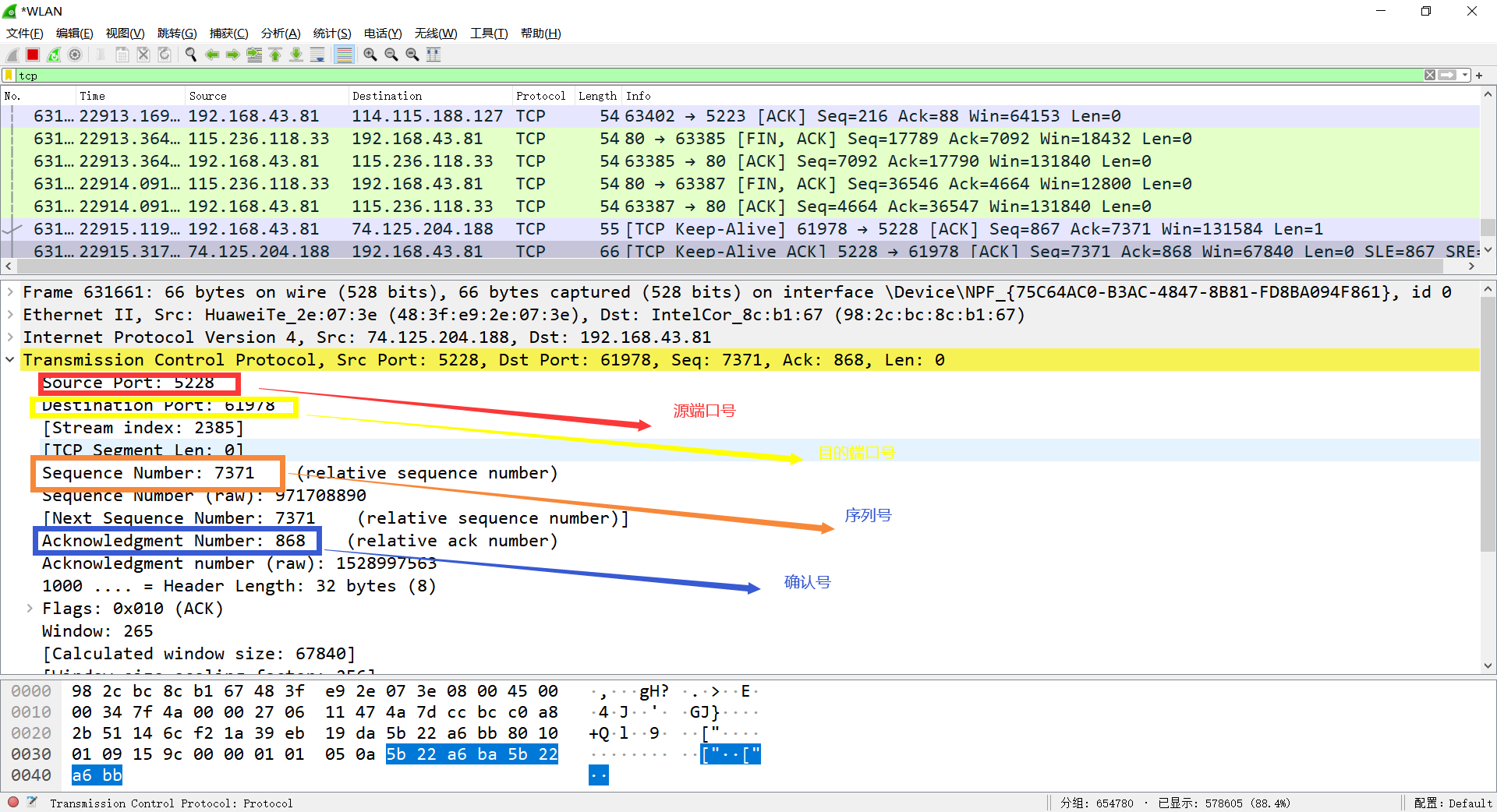Collapse the Transmission Control Protocol node
Image resolution: width=1497 pixels, height=812 pixels.
click(10, 360)
